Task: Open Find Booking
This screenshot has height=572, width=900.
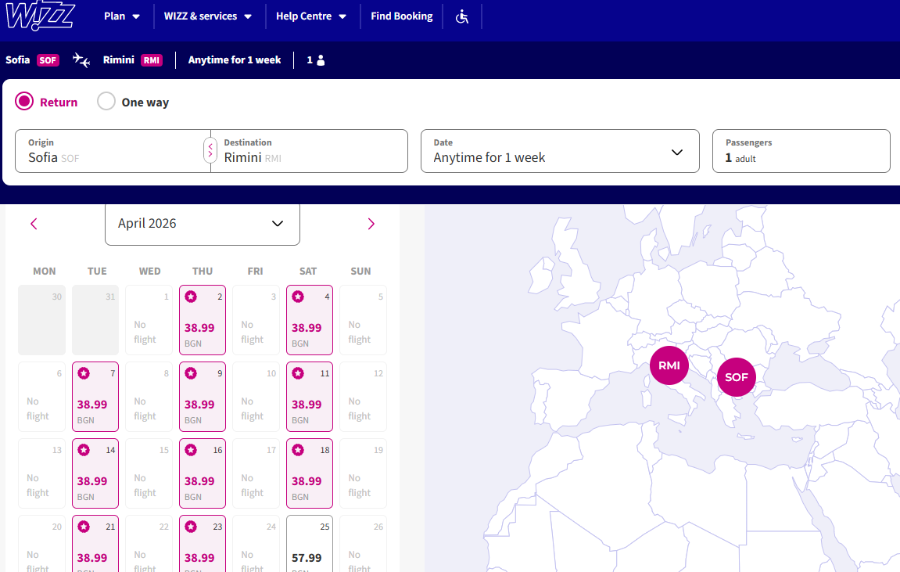Action: click(x=402, y=17)
